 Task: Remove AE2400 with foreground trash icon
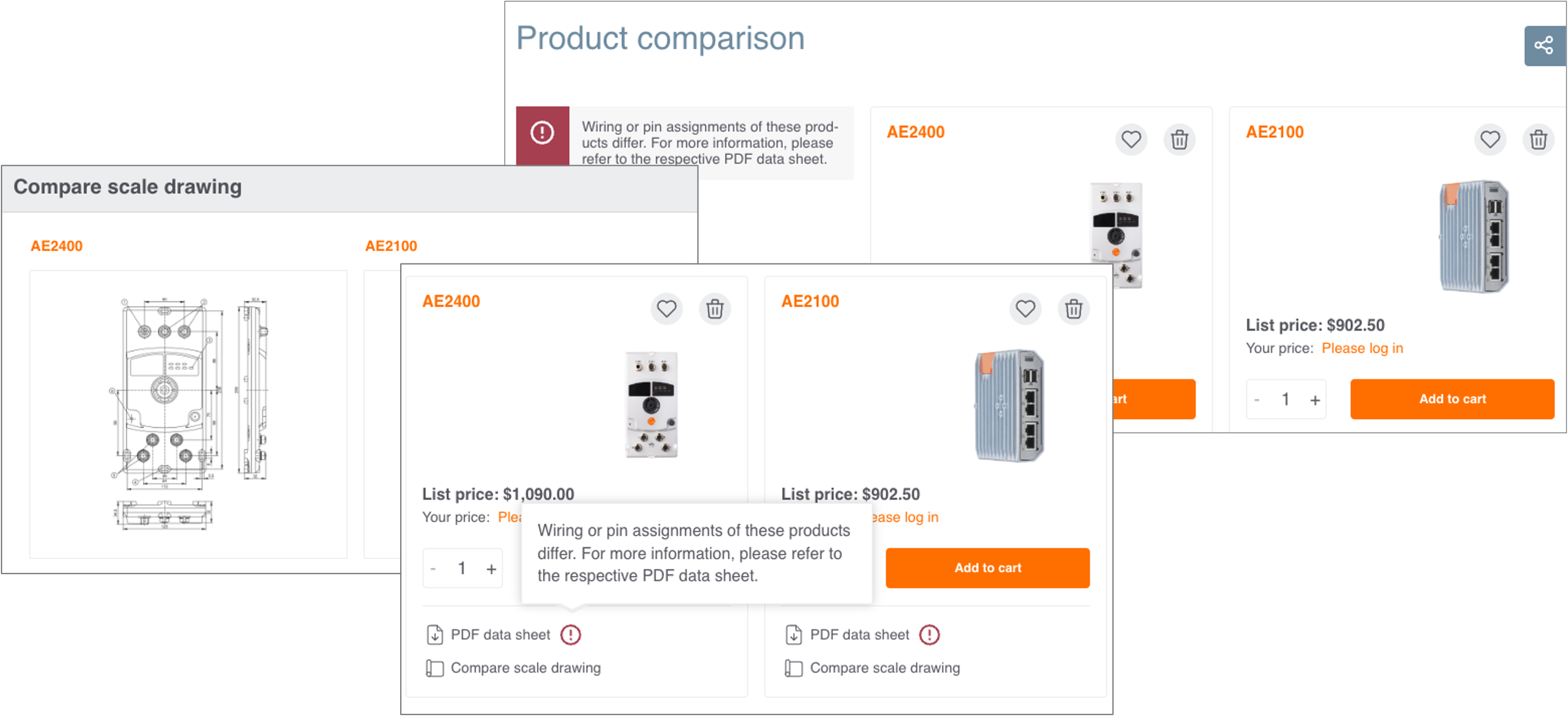tap(715, 309)
